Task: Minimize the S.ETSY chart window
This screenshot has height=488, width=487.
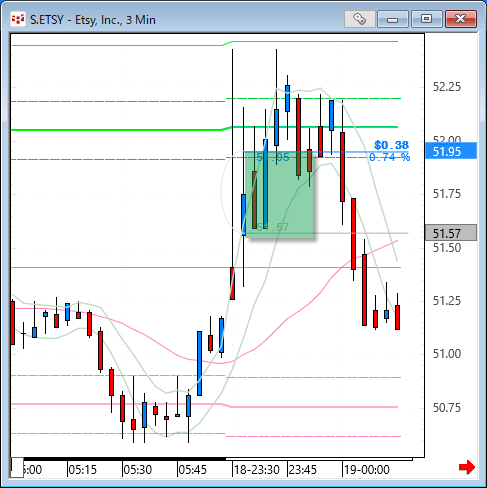Action: (x=393, y=19)
